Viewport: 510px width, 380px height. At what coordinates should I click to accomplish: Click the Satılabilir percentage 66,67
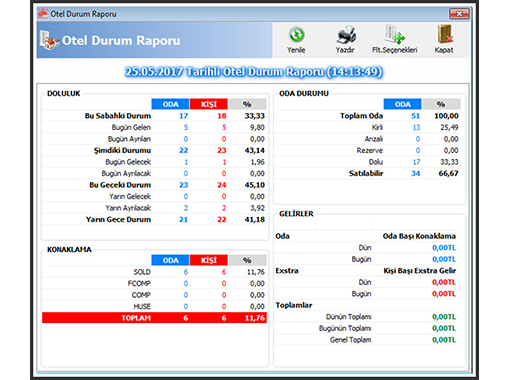pos(448,174)
